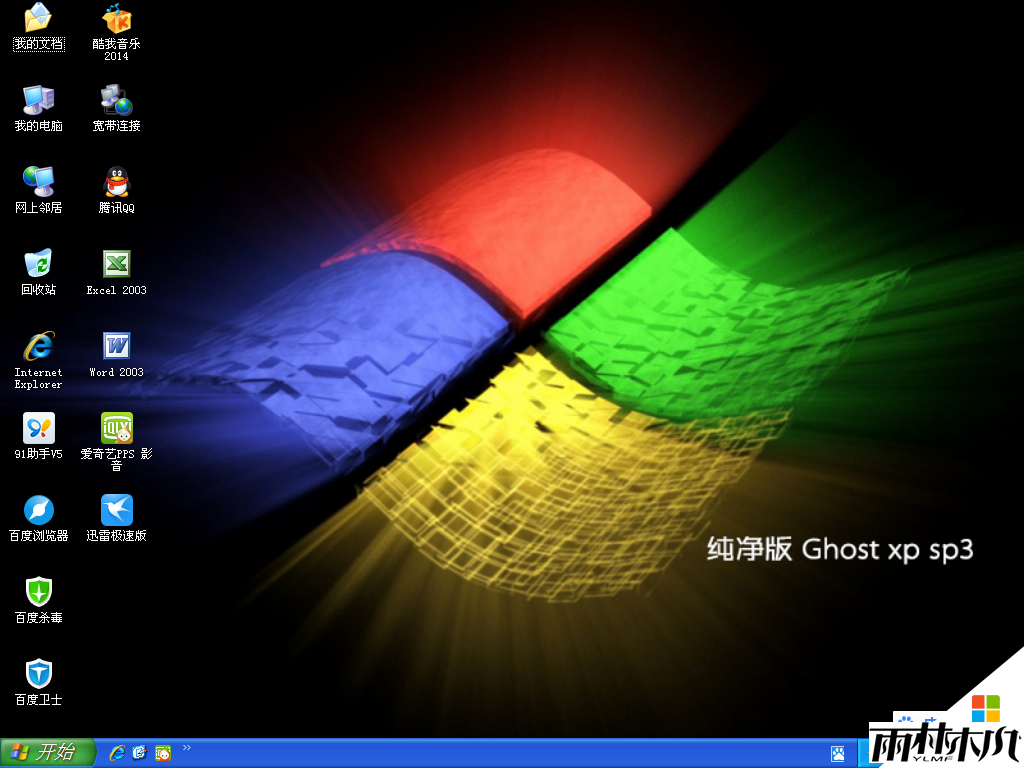Open the 回收站 recycle bin
Screen dimensions: 1024x768
[38, 264]
